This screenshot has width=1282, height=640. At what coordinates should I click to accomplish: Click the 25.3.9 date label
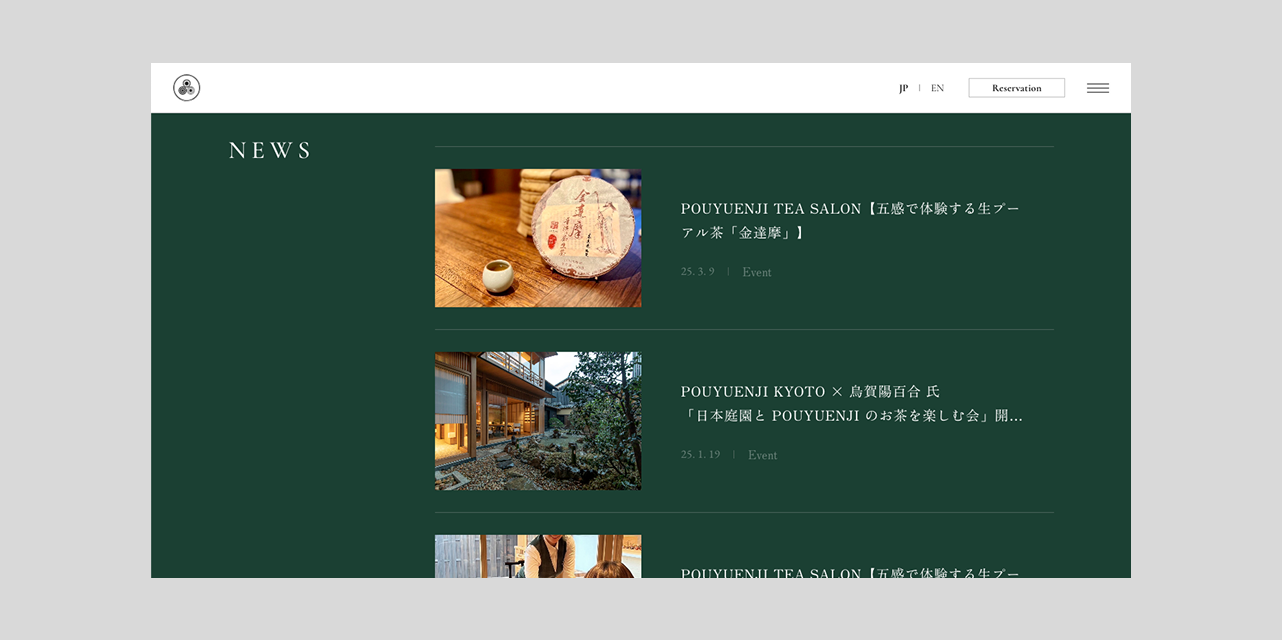(698, 272)
